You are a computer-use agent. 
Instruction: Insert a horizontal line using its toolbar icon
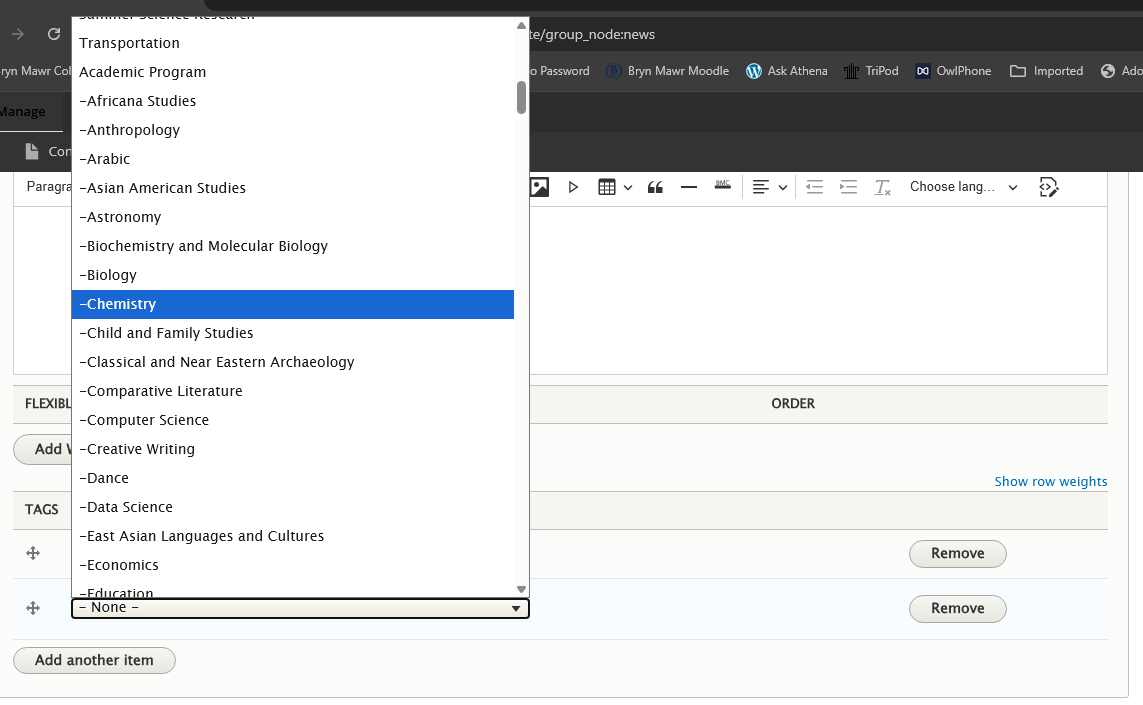[x=689, y=187]
